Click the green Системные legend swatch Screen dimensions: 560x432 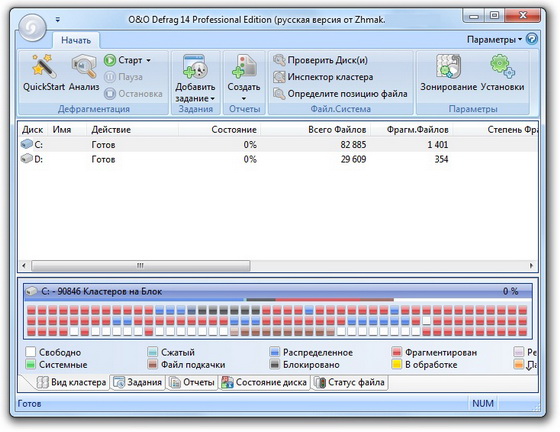pyautogui.click(x=31, y=365)
